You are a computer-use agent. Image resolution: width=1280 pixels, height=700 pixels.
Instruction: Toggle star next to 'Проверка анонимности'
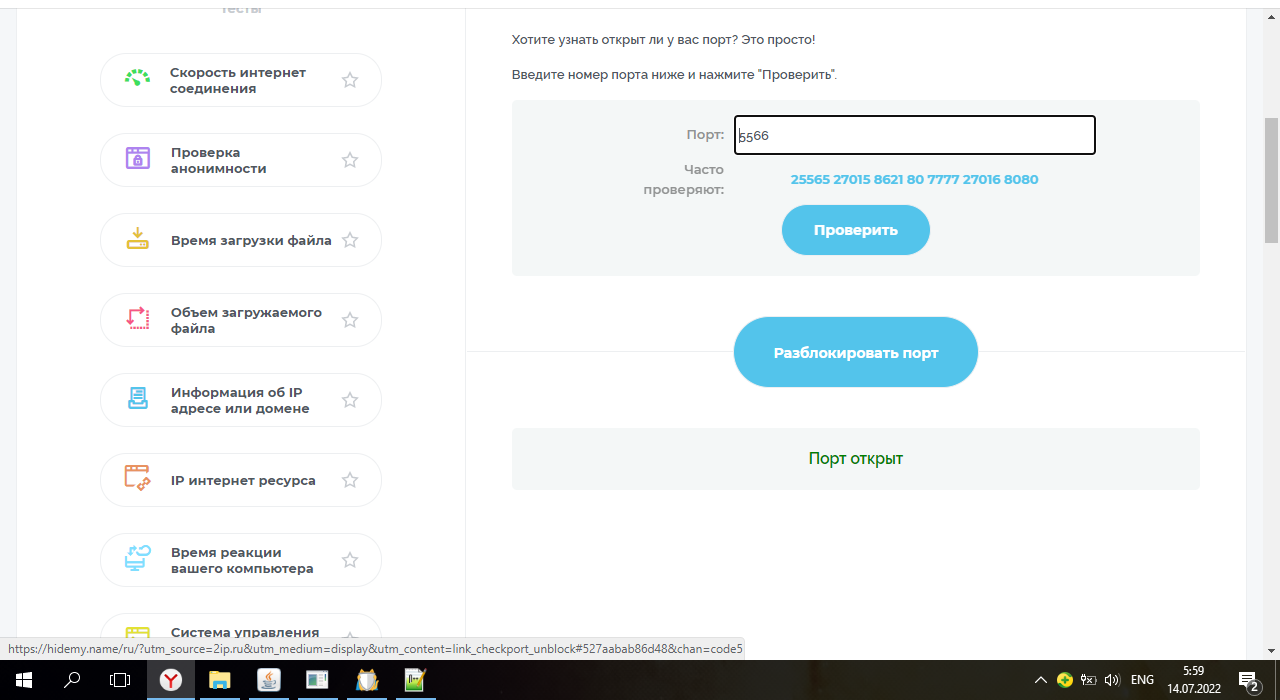350,160
